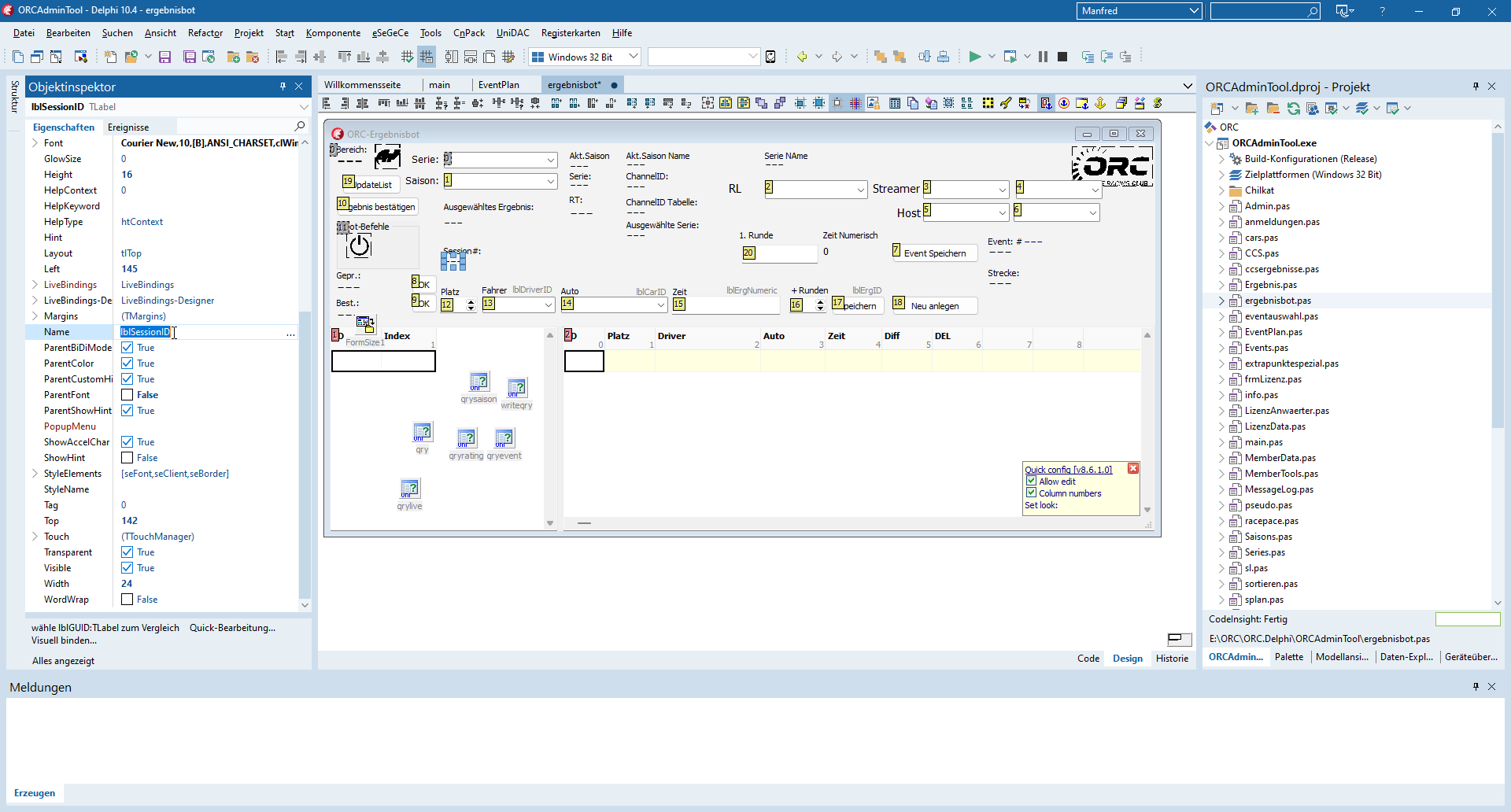Screen dimensions: 1511x812
Task: Open the Komponente menu
Action: tap(333, 33)
